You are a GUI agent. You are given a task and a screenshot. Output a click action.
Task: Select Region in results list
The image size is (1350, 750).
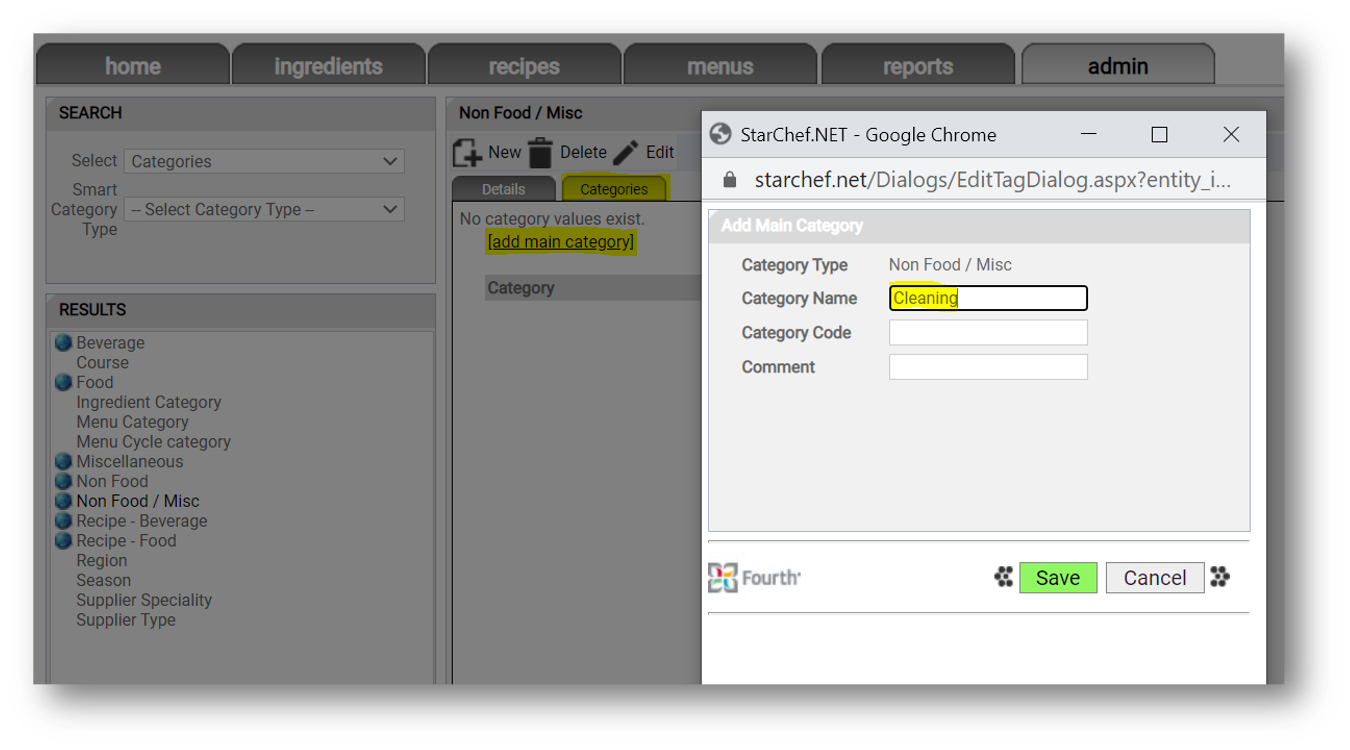(102, 561)
